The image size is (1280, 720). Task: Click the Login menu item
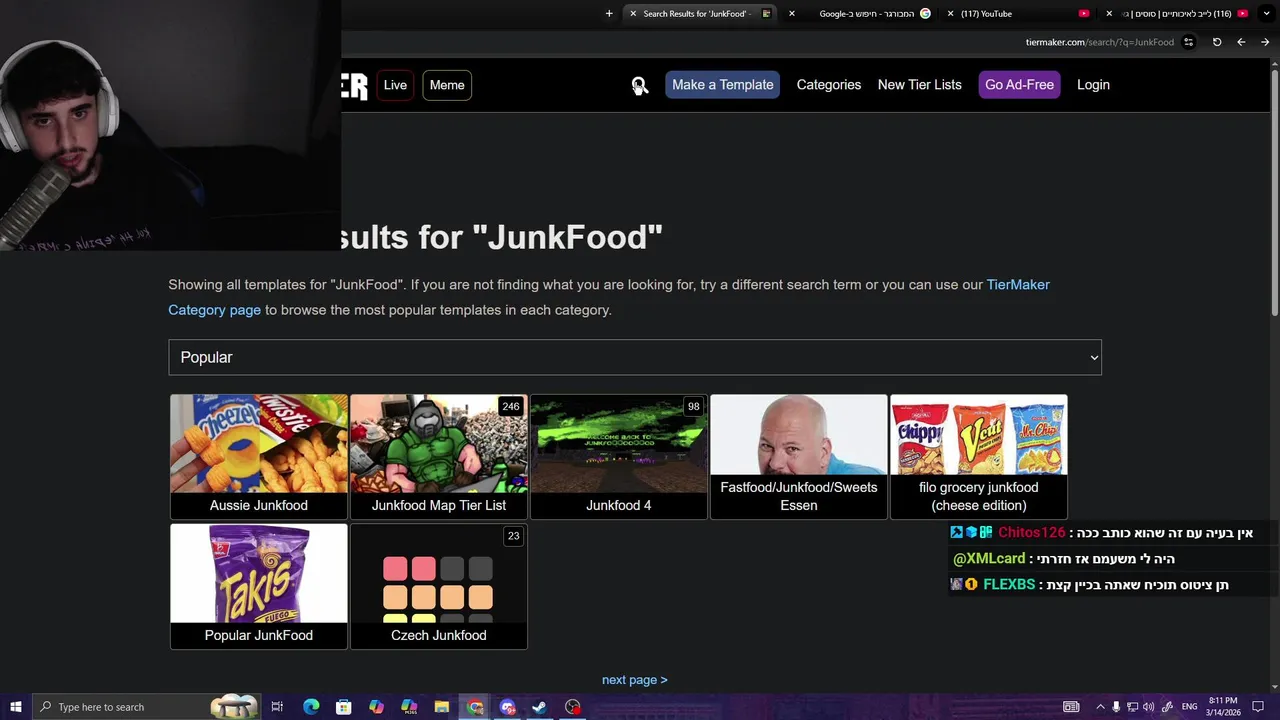tap(1093, 85)
